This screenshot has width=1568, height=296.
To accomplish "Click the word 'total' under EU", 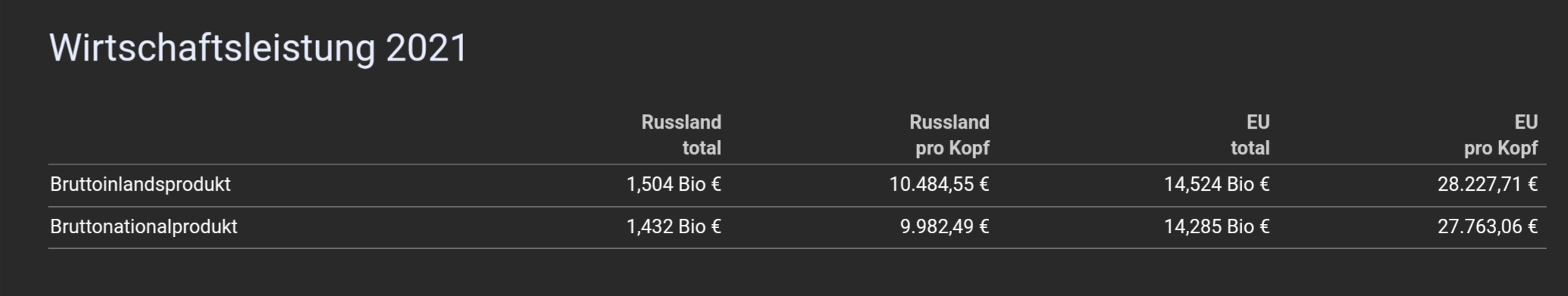I will (x=1250, y=148).
